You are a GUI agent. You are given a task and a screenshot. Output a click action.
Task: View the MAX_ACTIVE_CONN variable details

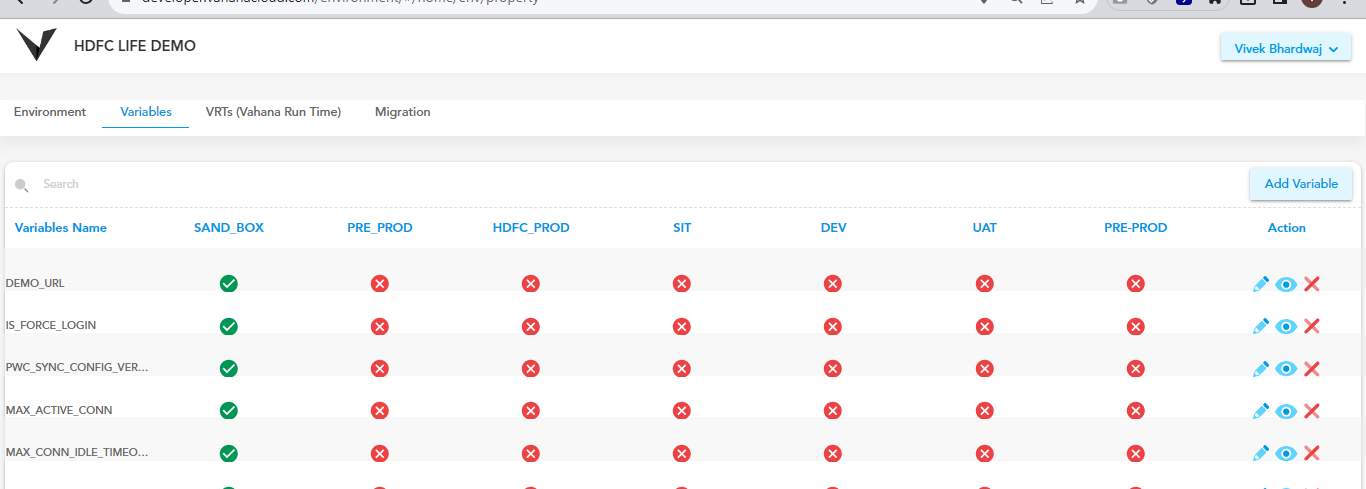click(1286, 411)
